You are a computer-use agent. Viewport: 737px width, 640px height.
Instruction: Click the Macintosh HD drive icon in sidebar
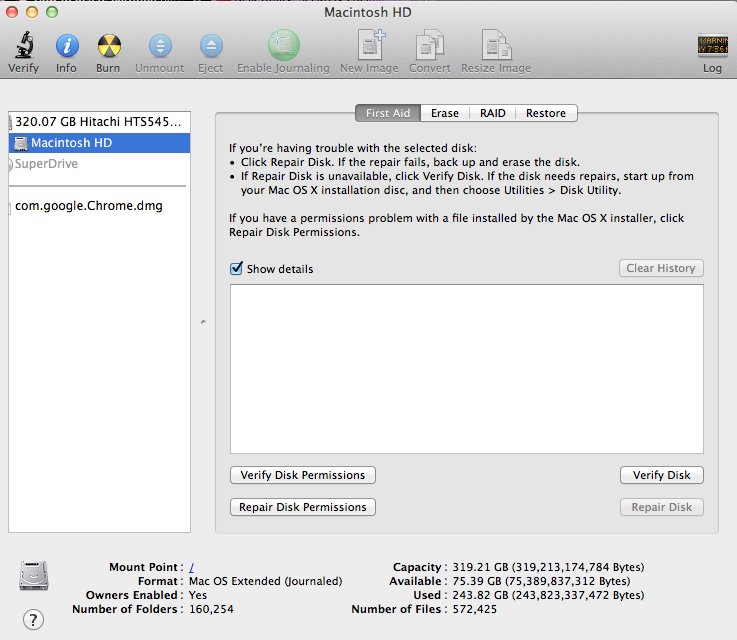21,143
